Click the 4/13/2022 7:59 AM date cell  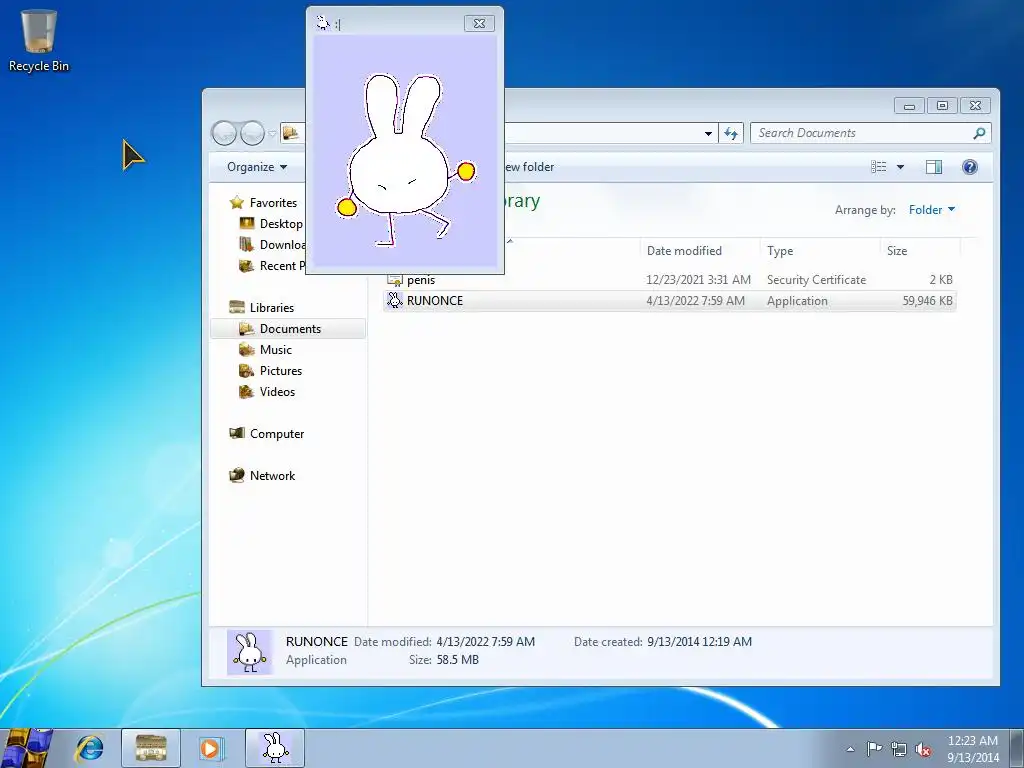tap(696, 300)
